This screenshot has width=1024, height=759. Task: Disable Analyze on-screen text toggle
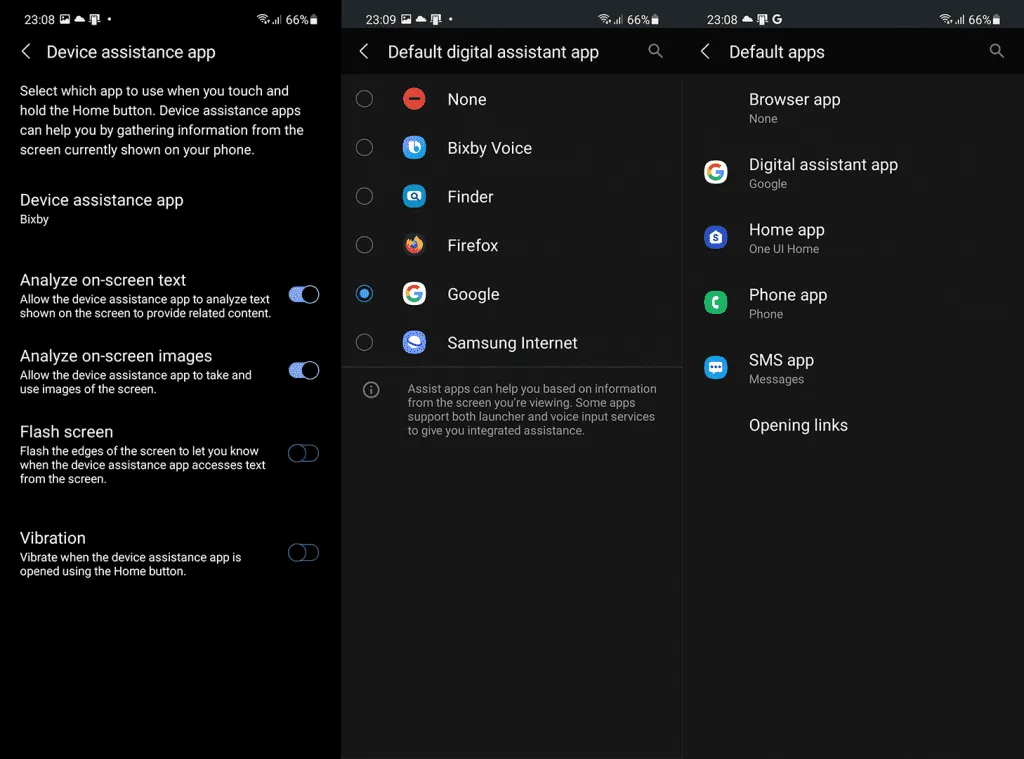[x=304, y=295]
